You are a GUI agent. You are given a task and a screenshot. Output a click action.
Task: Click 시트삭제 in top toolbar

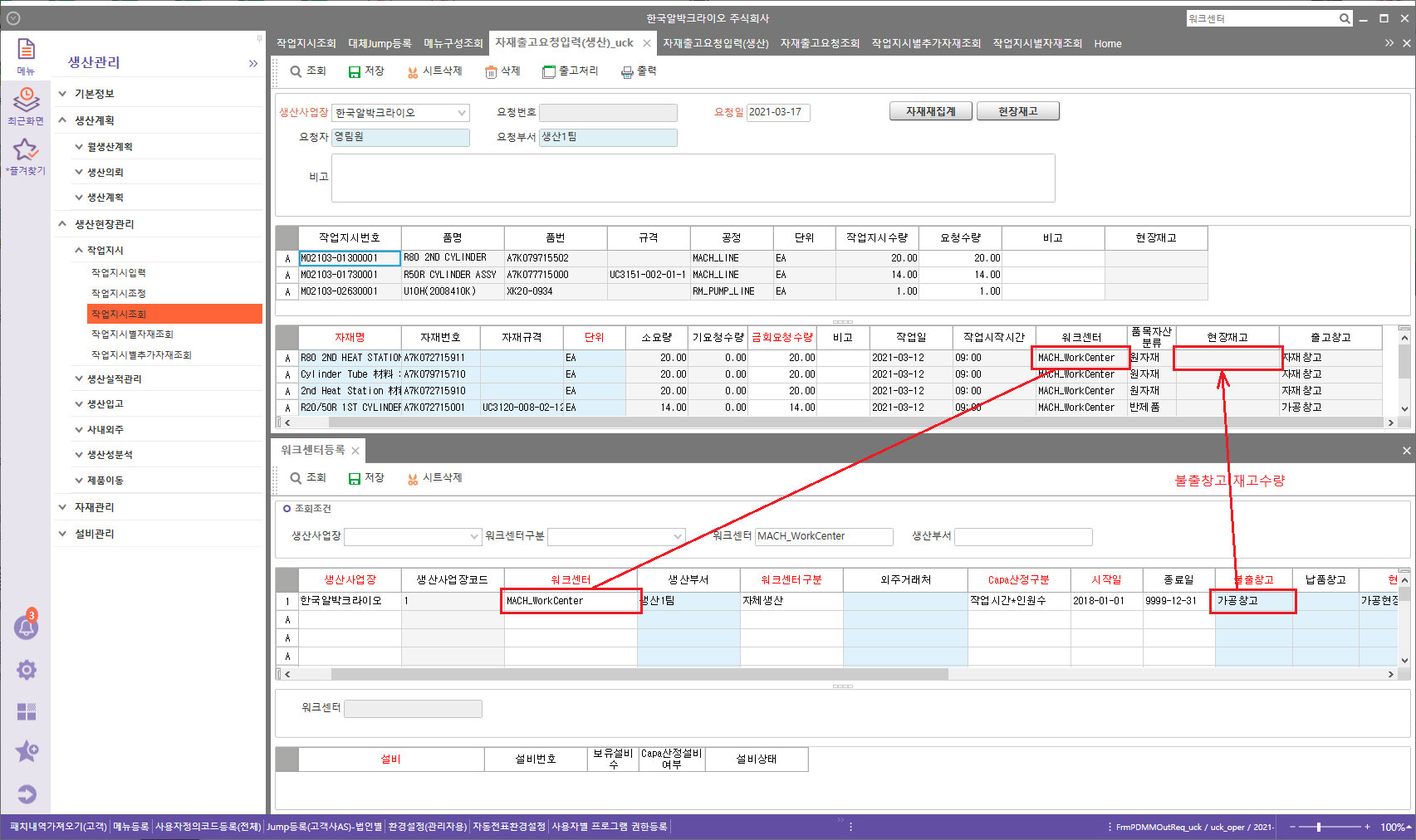coord(434,71)
